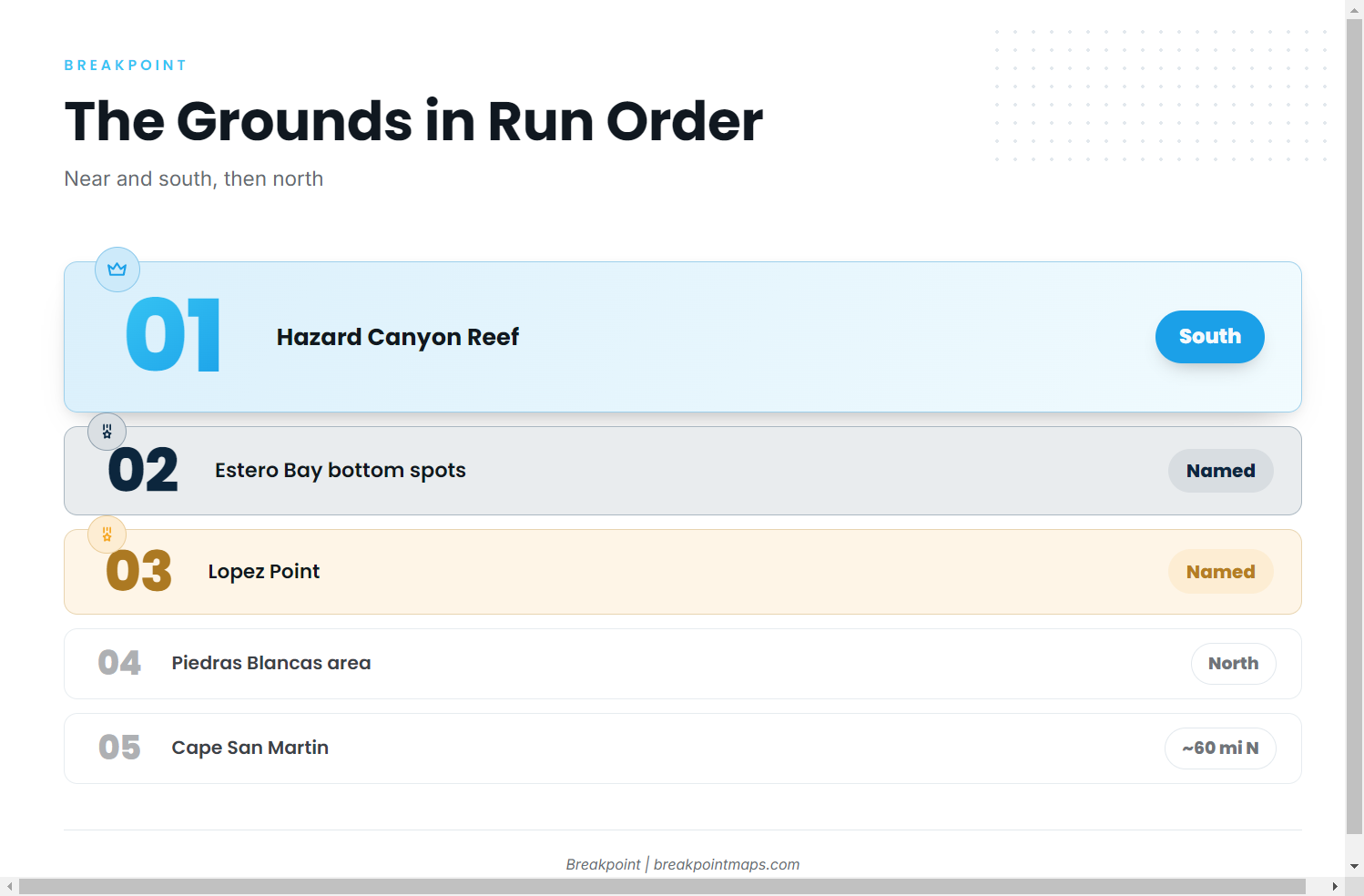1364x896 pixels.
Task: Click the Named tag on Estero Bay row
Action: pos(1220,471)
